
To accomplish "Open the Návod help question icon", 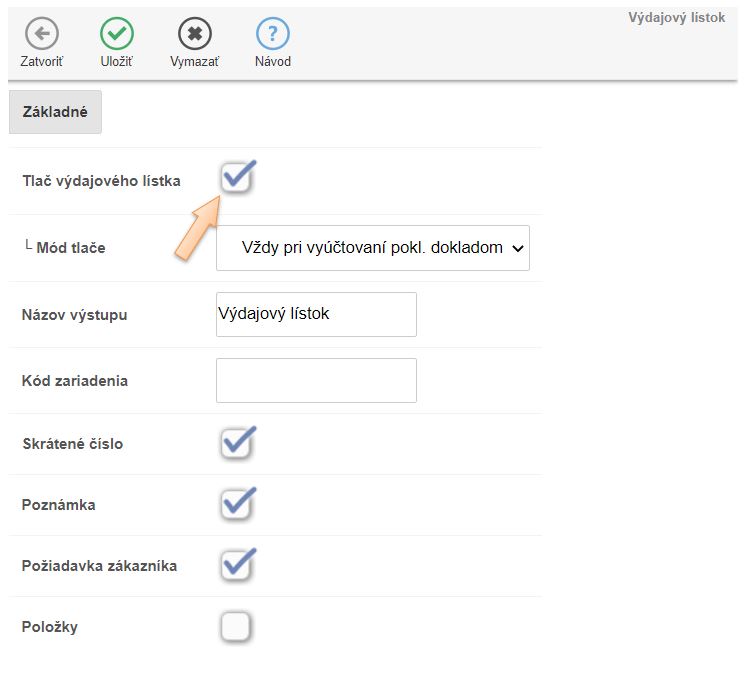I will pos(272,34).
